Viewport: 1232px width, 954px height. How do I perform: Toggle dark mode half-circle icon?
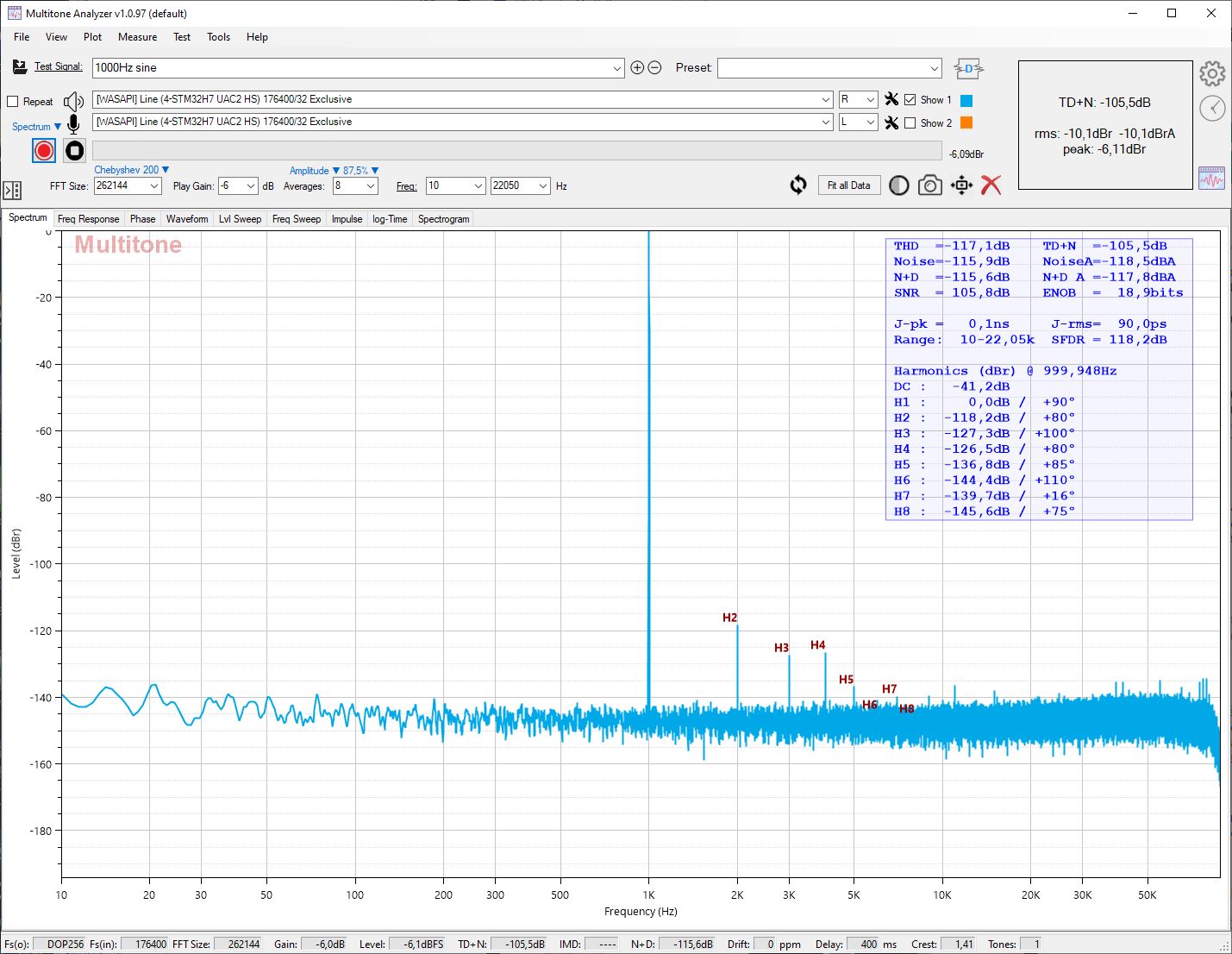(x=898, y=185)
